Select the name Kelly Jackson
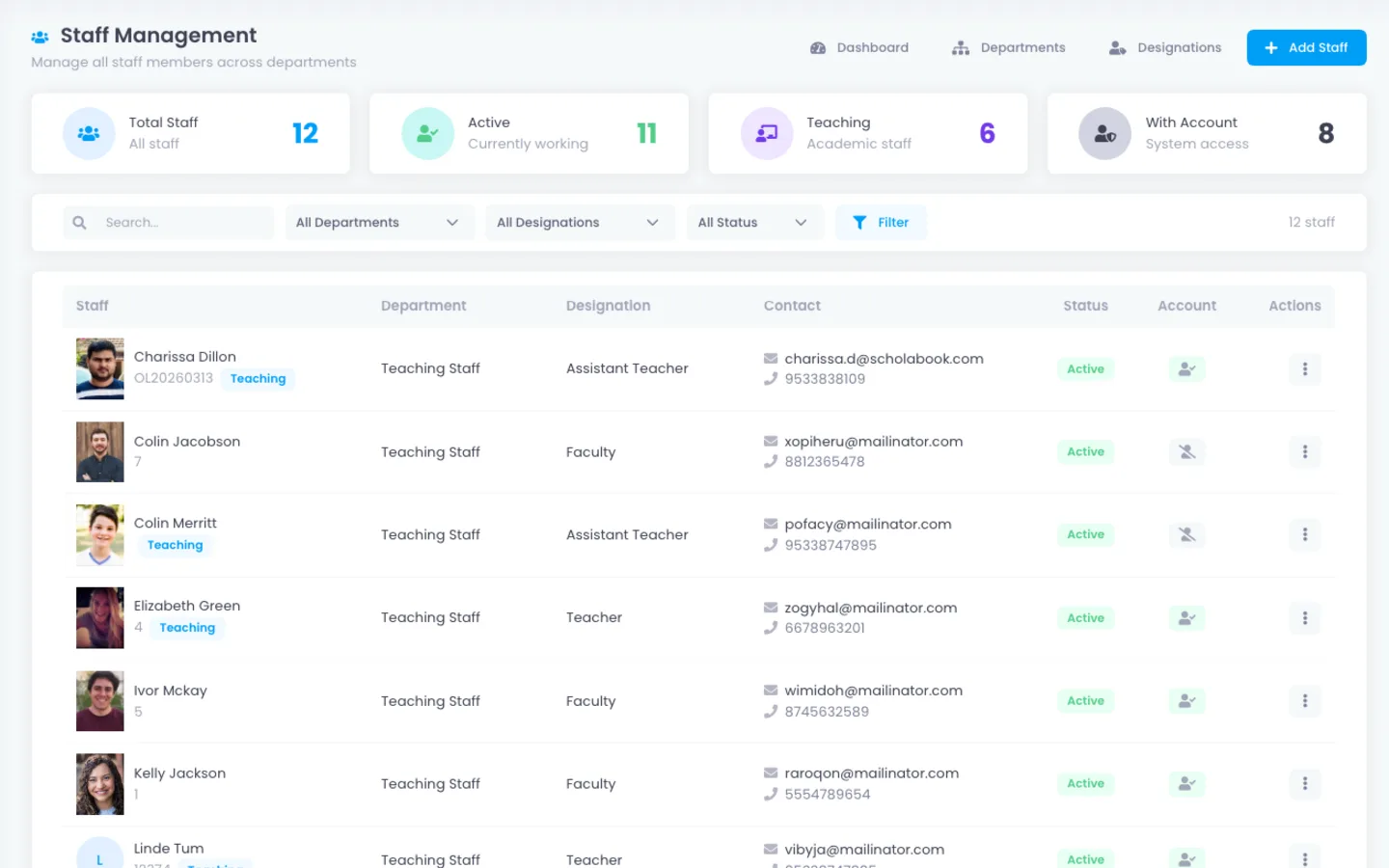This screenshot has height=868, width=1389. click(x=179, y=773)
